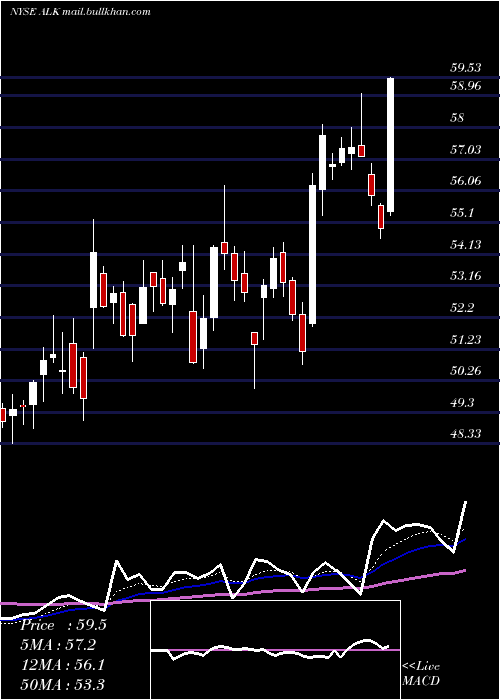Click the 51.23 price axis label
This screenshot has height=700, width=500.
466,339
